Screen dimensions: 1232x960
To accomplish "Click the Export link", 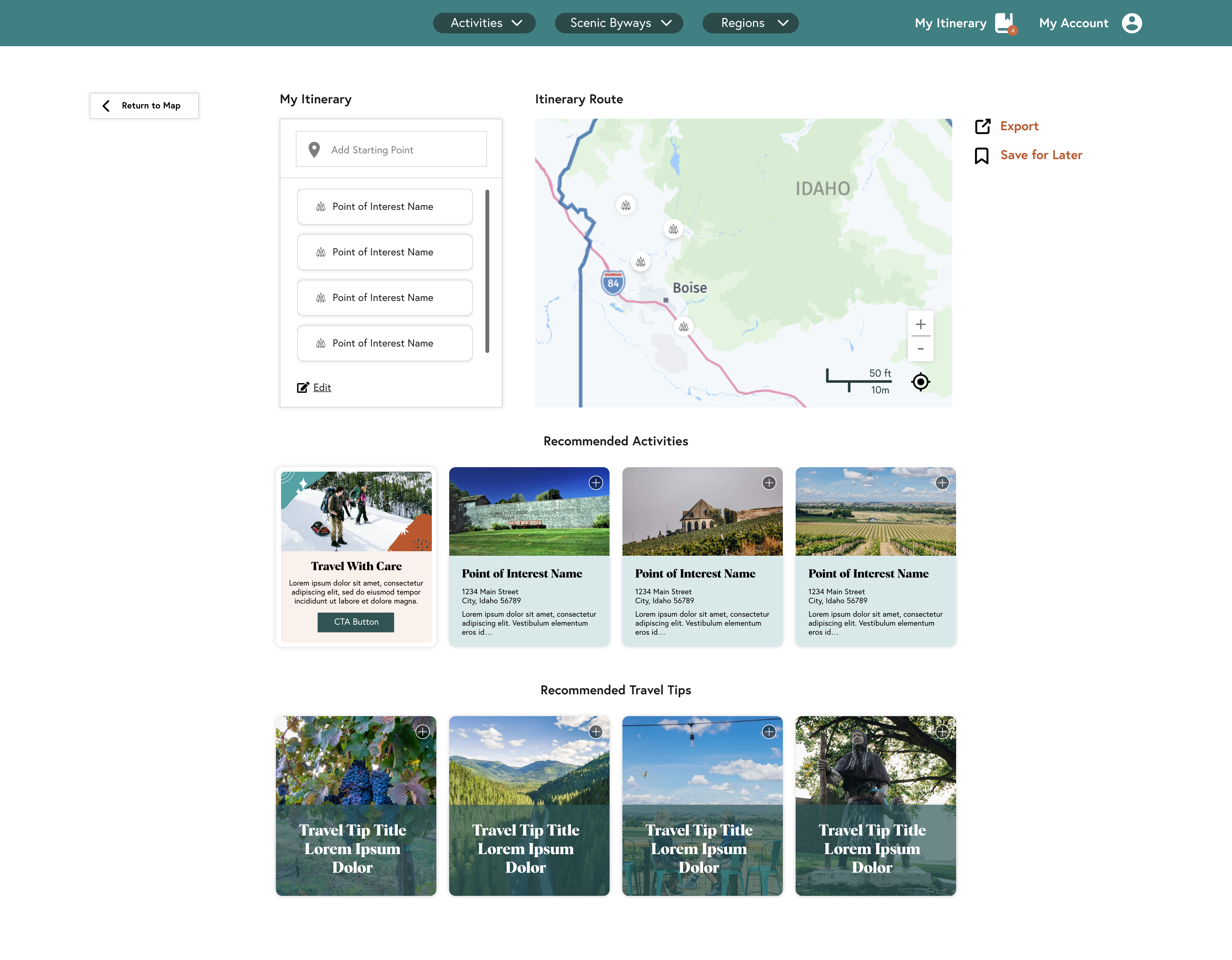I will point(1019,126).
